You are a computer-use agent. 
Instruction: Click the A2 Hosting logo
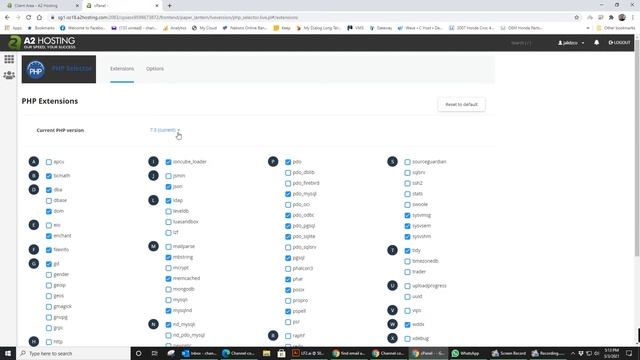pyautogui.click(x=42, y=42)
